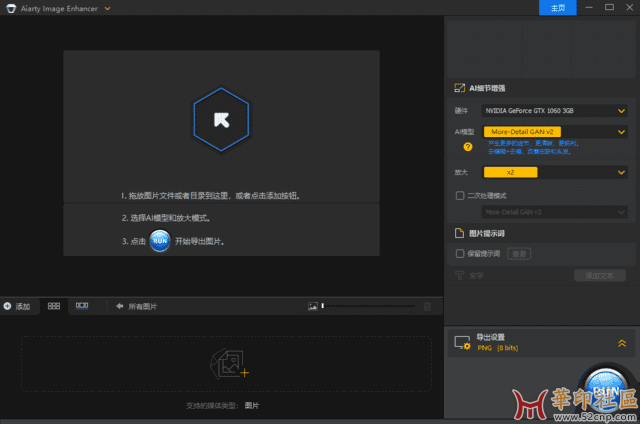Open the Aiarty Image Enhancer title menu arrow
This screenshot has width=640, height=424.
coord(107,8)
